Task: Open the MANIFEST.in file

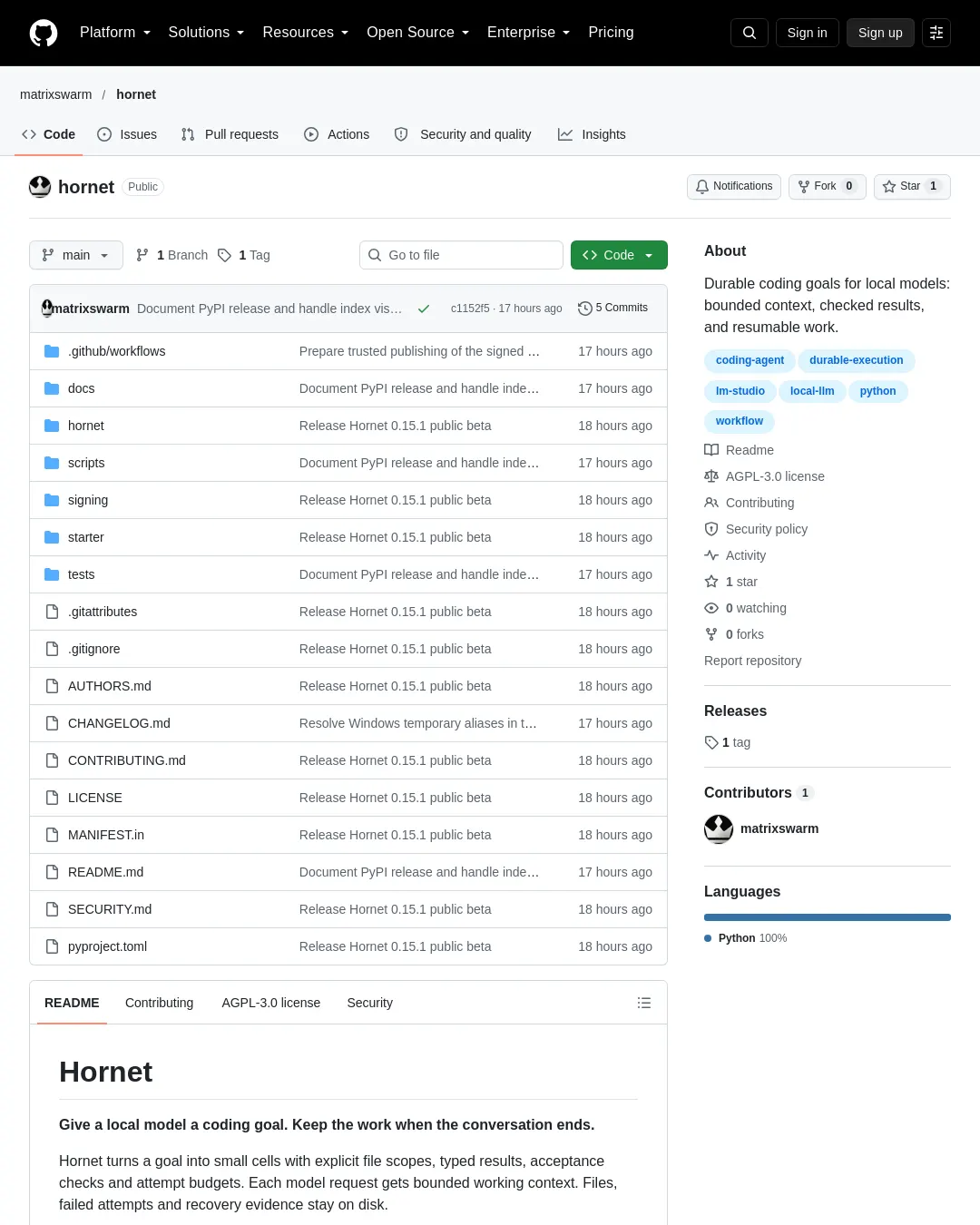Action: coord(106,835)
